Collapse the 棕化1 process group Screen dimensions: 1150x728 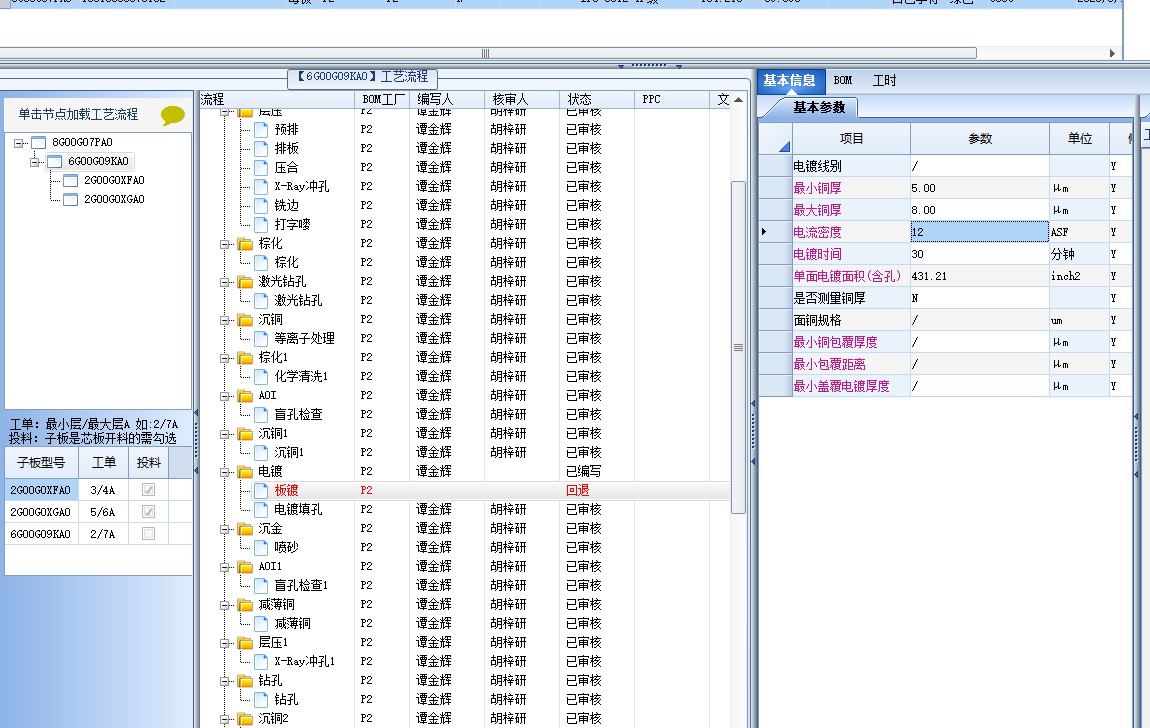click(225, 359)
